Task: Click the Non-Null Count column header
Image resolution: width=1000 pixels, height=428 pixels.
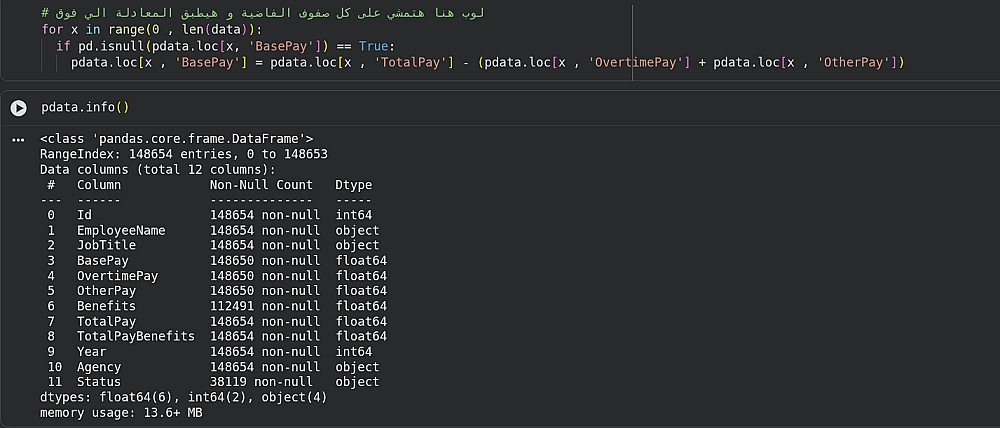Action: click(x=261, y=185)
